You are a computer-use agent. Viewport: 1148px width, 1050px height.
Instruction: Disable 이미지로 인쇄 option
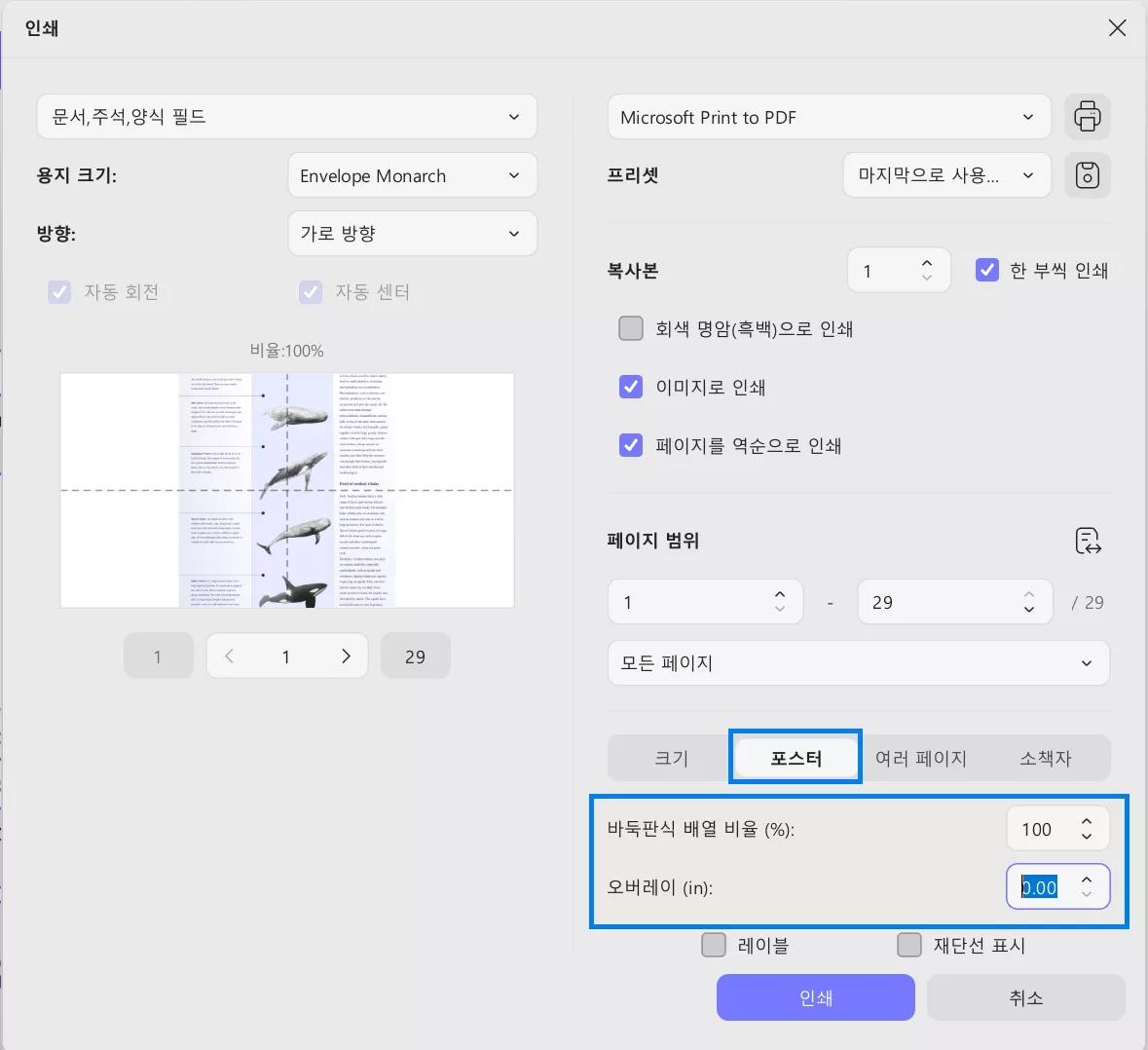click(x=631, y=387)
